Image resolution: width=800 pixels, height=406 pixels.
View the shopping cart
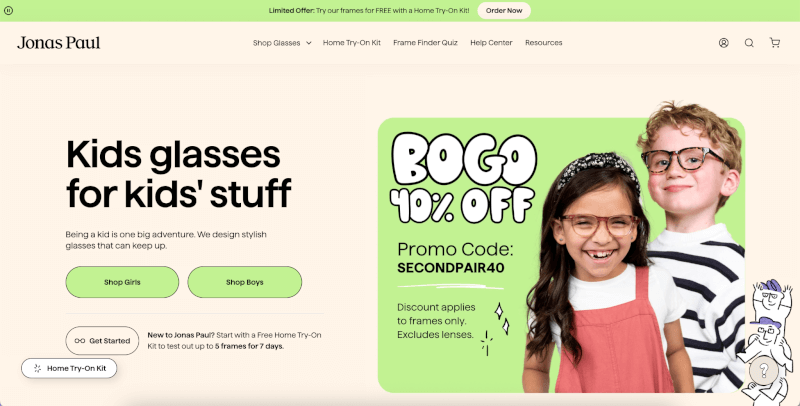(774, 43)
